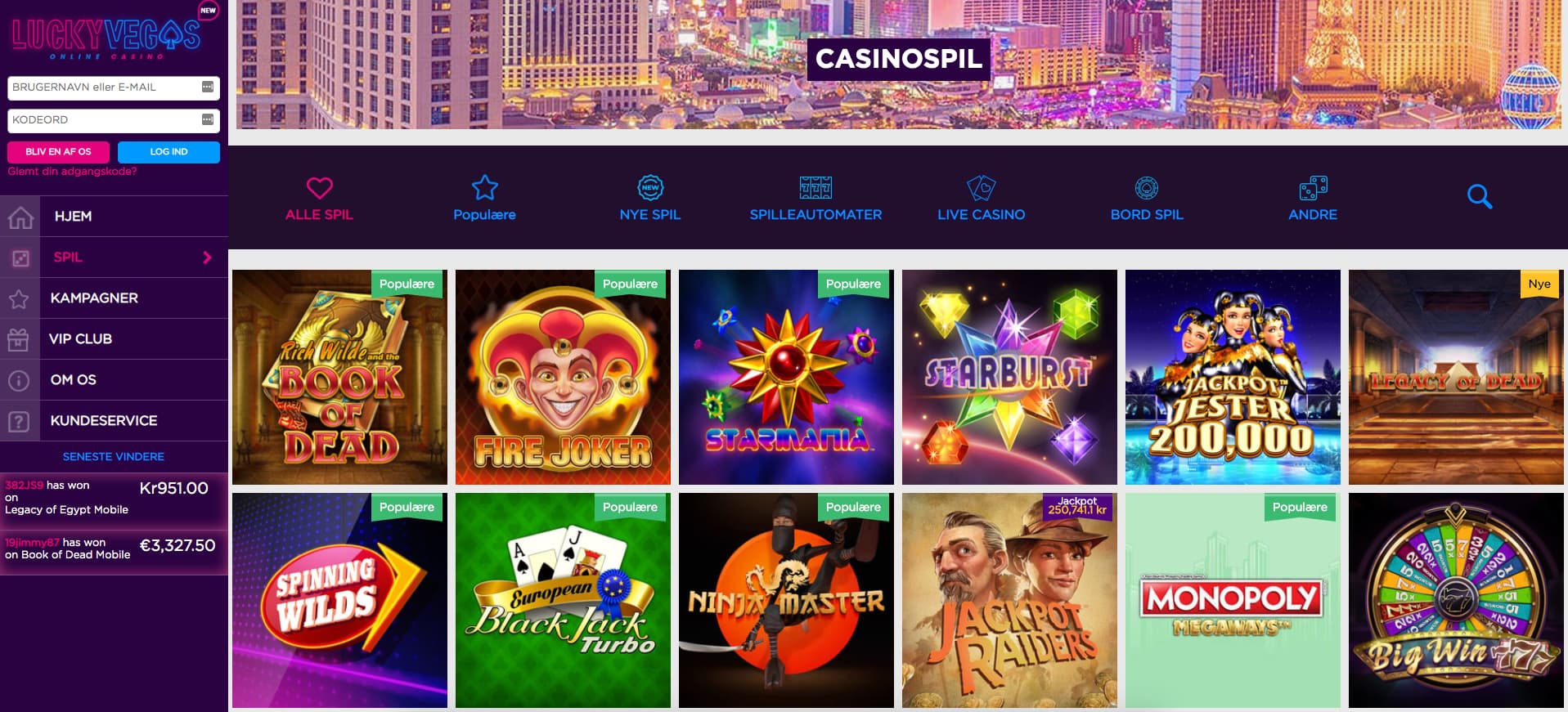
Task: Follow the Glemt din adgangskode link
Action: click(x=72, y=172)
